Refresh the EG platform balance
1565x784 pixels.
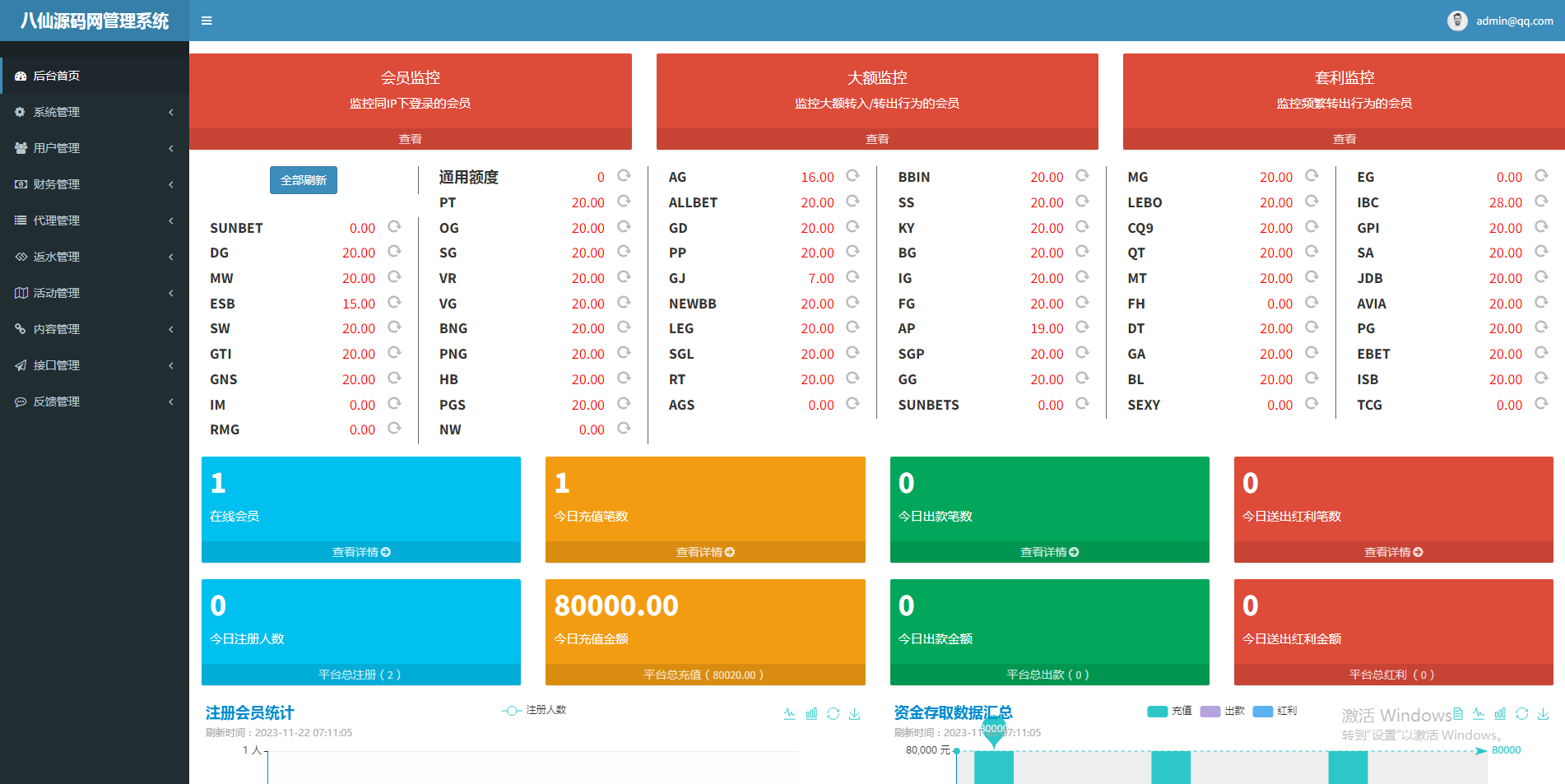point(1541,176)
